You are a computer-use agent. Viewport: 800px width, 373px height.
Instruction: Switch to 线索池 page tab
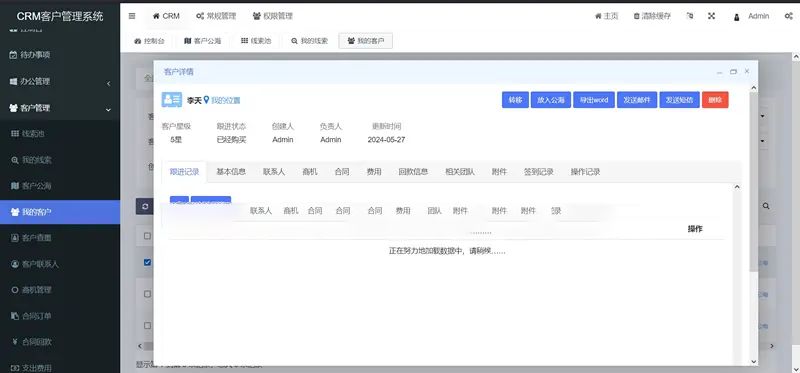[256, 41]
